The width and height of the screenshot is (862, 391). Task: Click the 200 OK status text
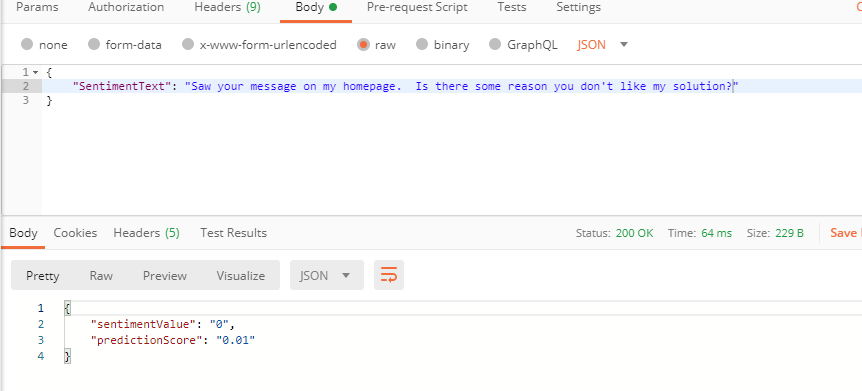coord(634,233)
